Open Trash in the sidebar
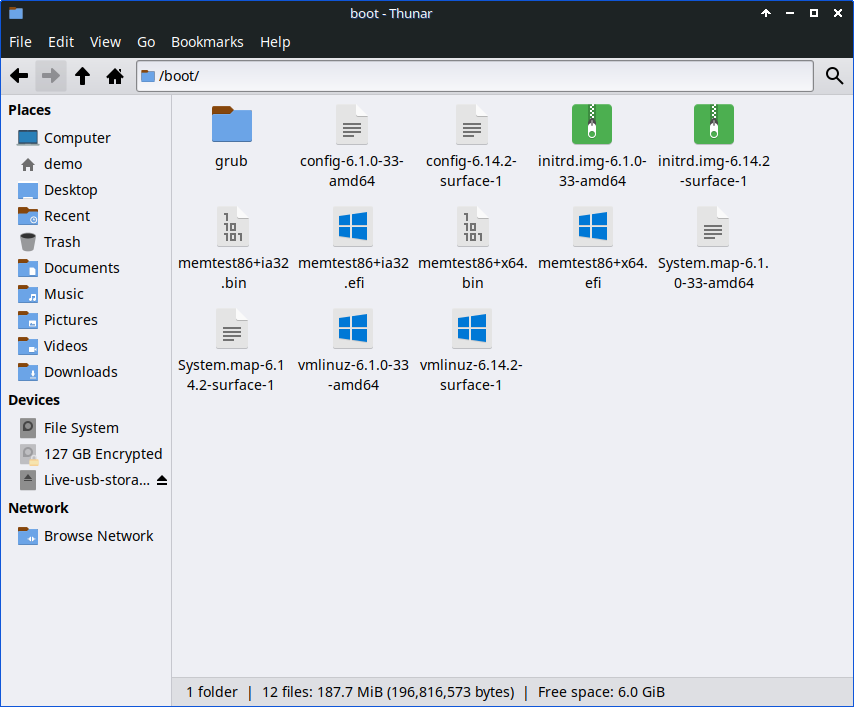854x707 pixels. 86,242
